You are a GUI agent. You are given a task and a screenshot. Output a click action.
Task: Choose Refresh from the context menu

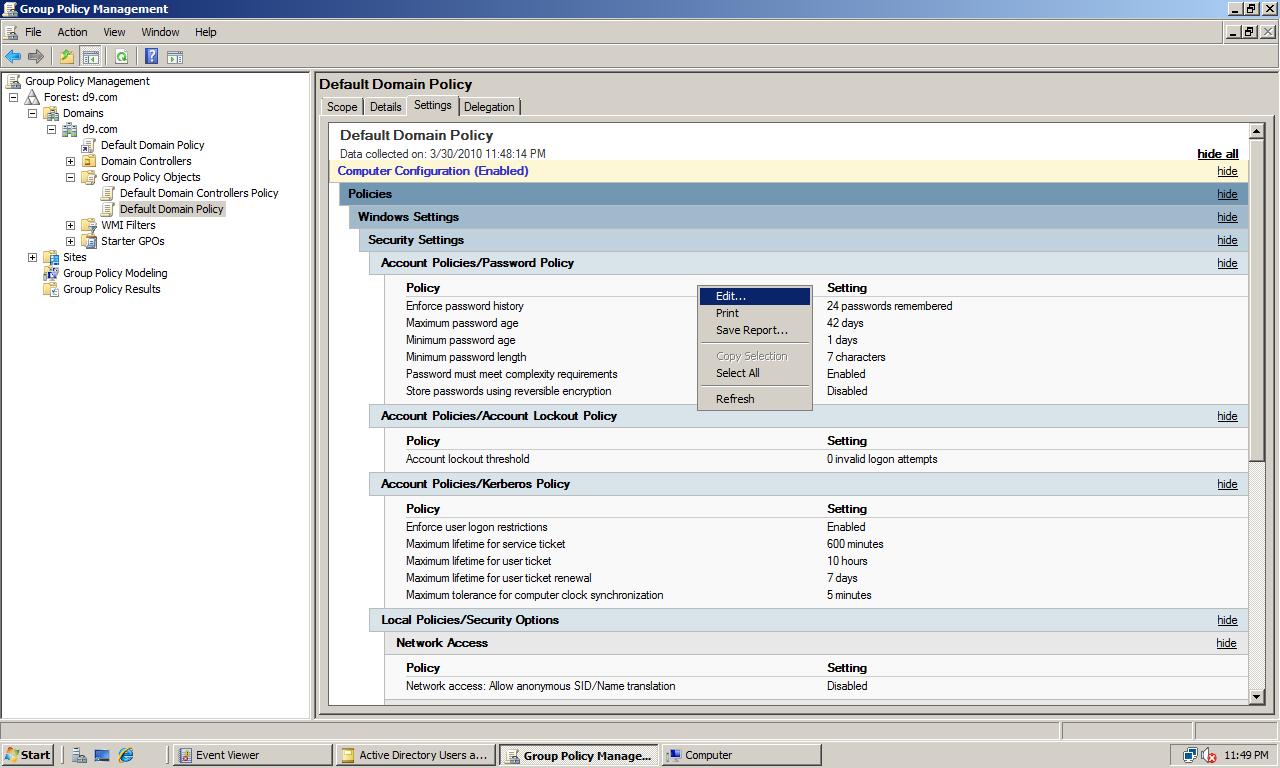755,399
